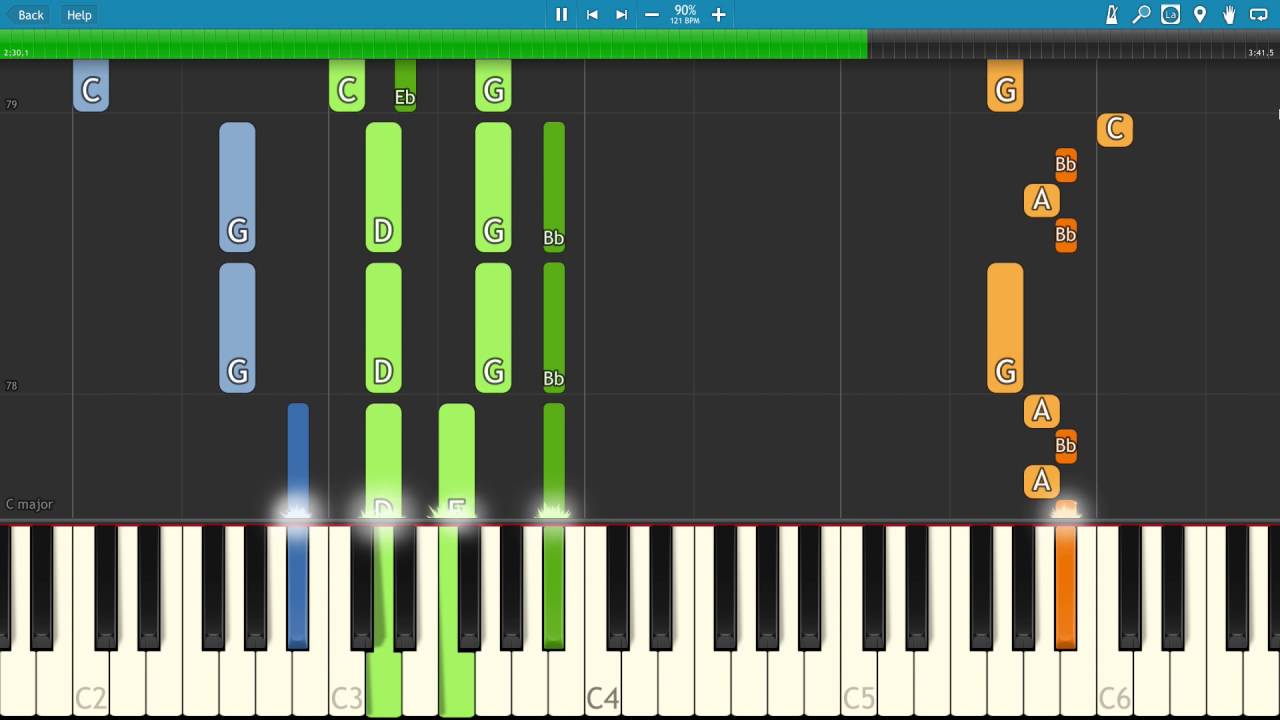Toggle the loop section icon
The image size is (1280, 720).
click(1259, 14)
